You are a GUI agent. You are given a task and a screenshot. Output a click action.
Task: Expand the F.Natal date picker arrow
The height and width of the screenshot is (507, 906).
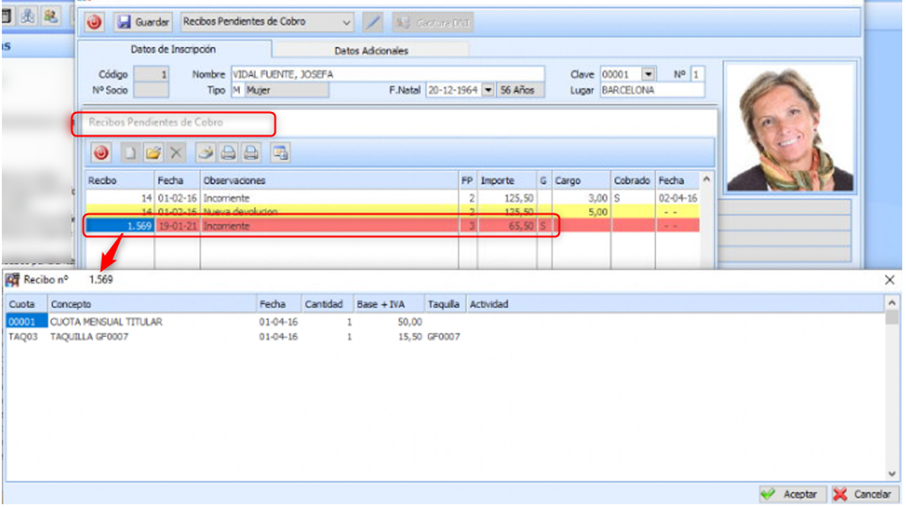pyautogui.click(x=488, y=90)
